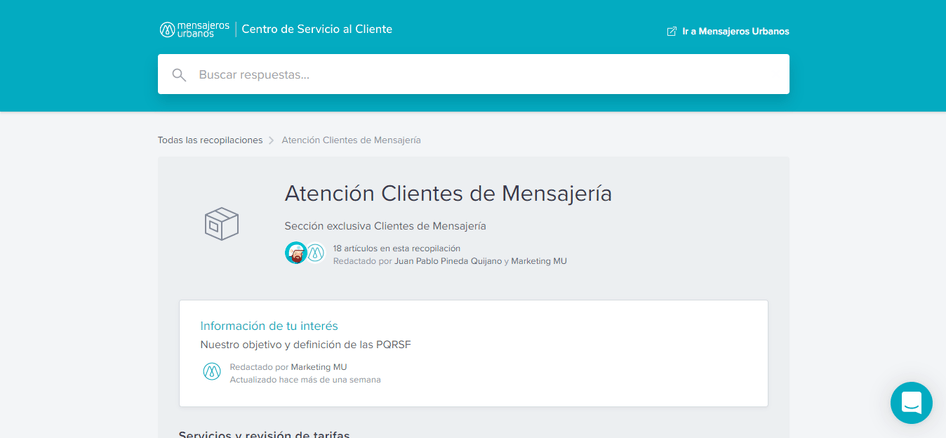This screenshot has width=946, height=438.
Task: Click the Servicios y revisión de tarifas section heading
Action: tap(264, 434)
